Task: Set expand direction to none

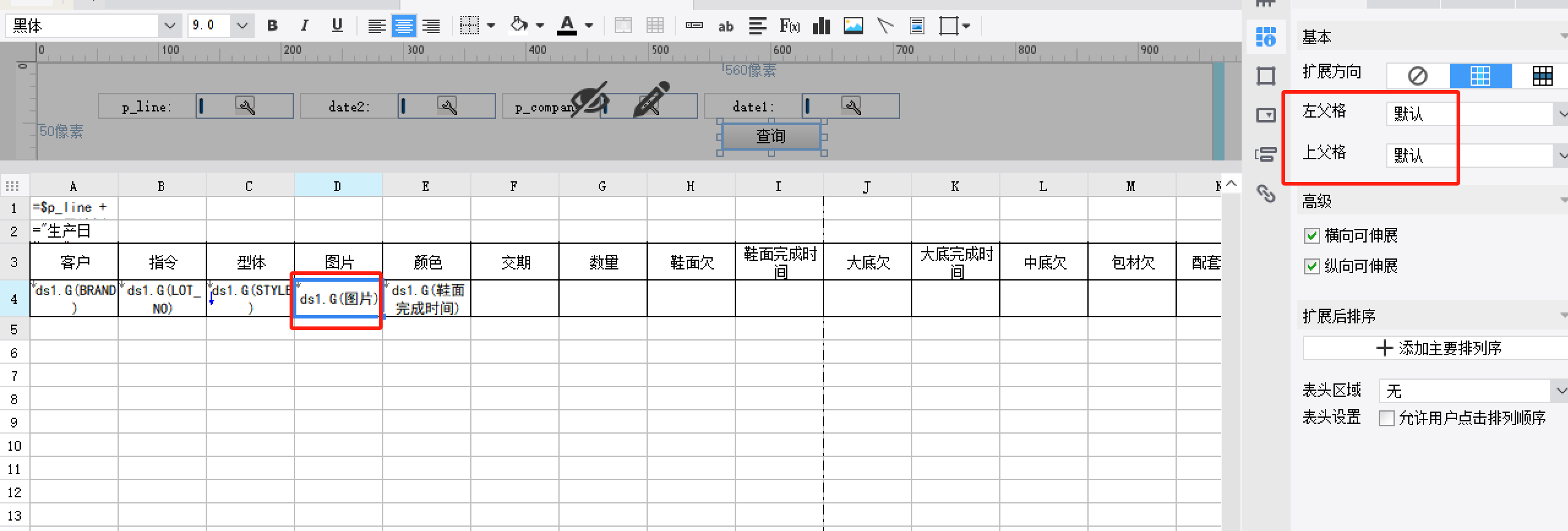Action: 1418,76
